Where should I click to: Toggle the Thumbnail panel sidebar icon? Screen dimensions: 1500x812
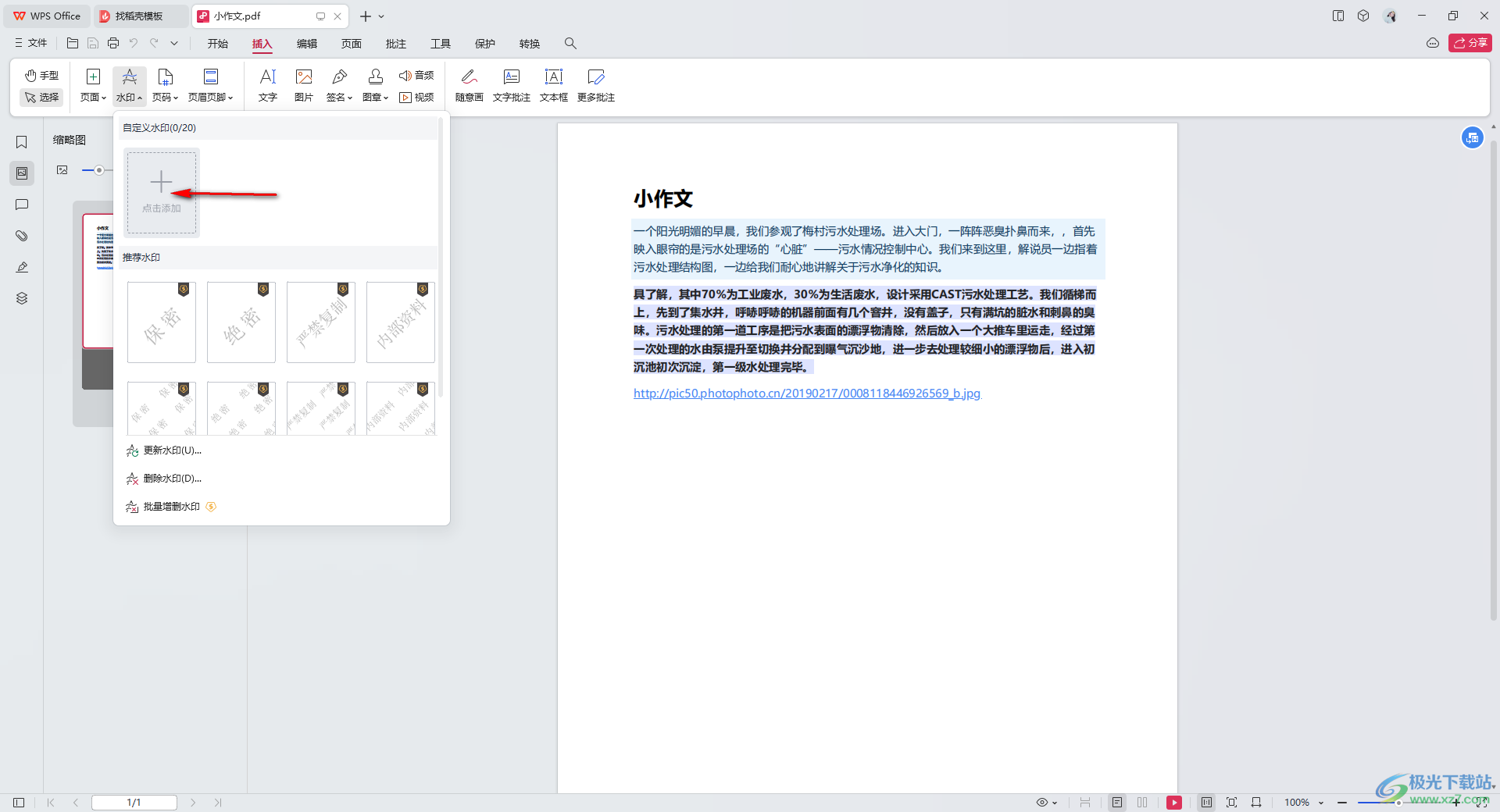click(22, 173)
